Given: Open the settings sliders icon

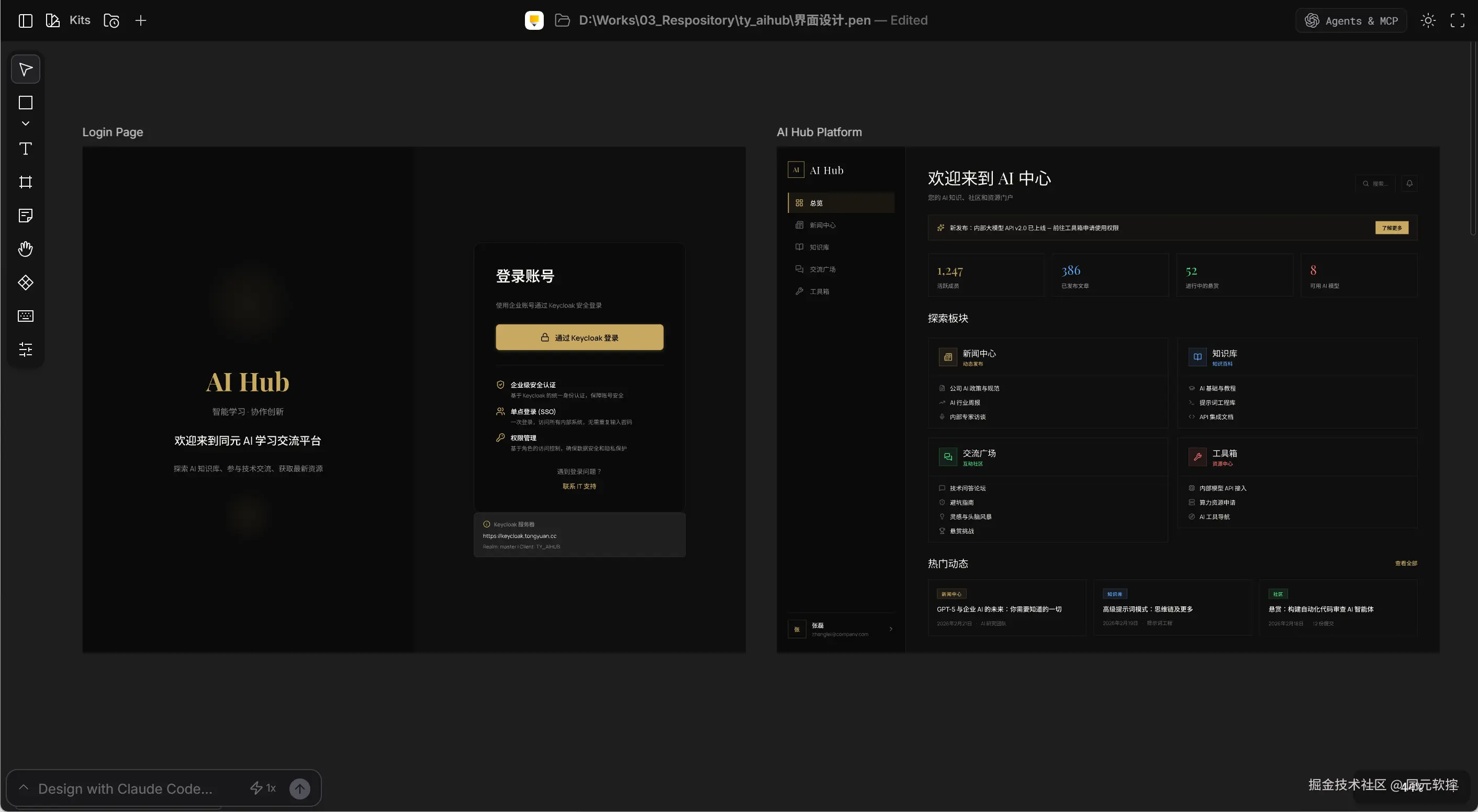Looking at the screenshot, I should [x=25, y=349].
